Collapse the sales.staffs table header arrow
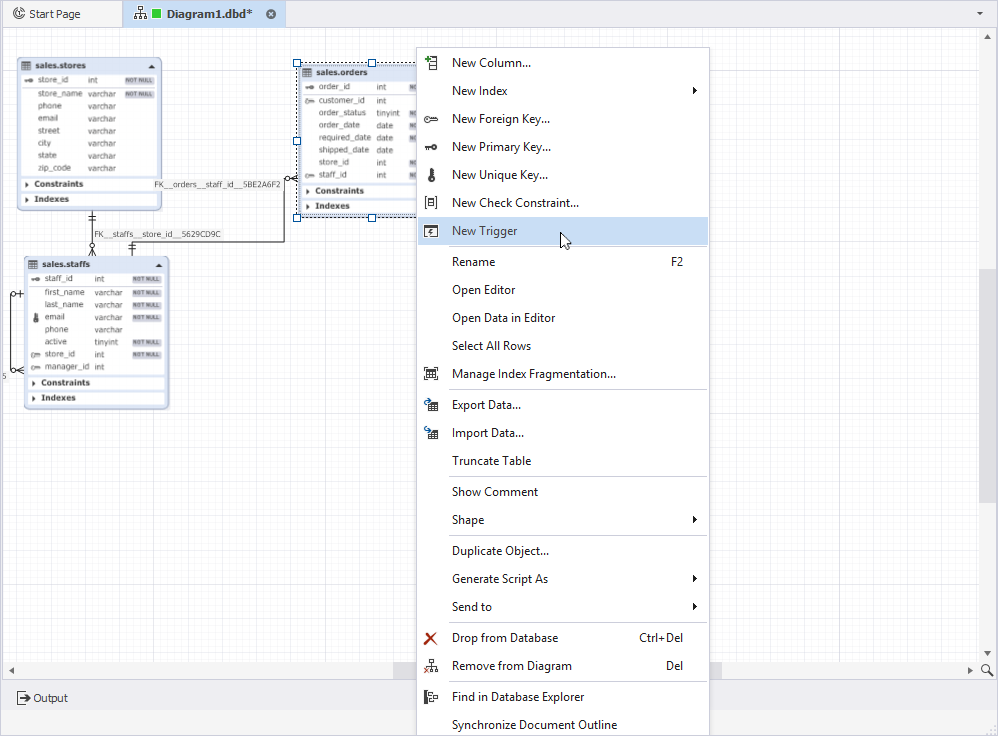 (x=158, y=265)
